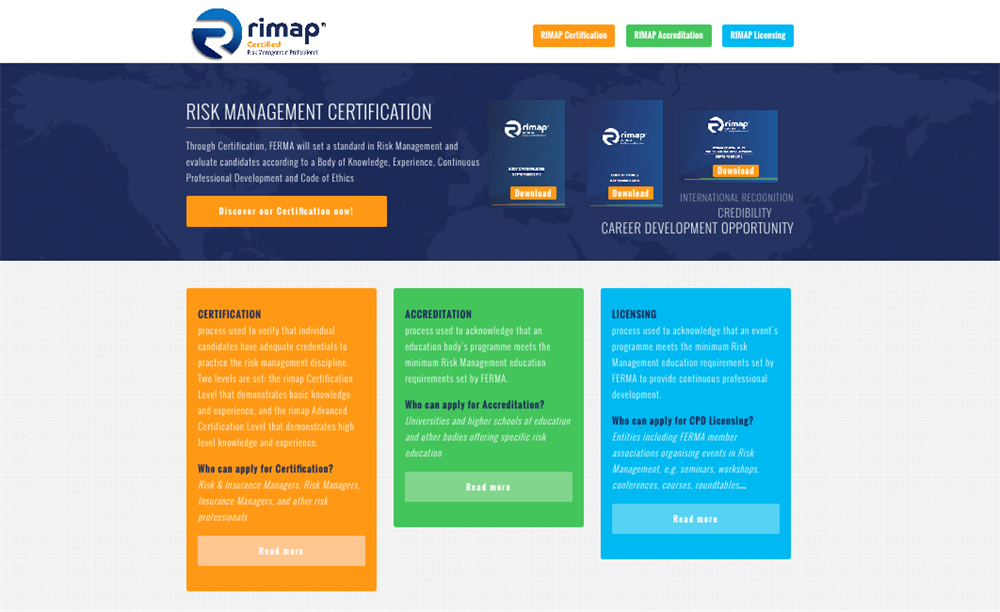Download the middle rimap brochure
This screenshot has height=612, width=1000.
pos(630,193)
